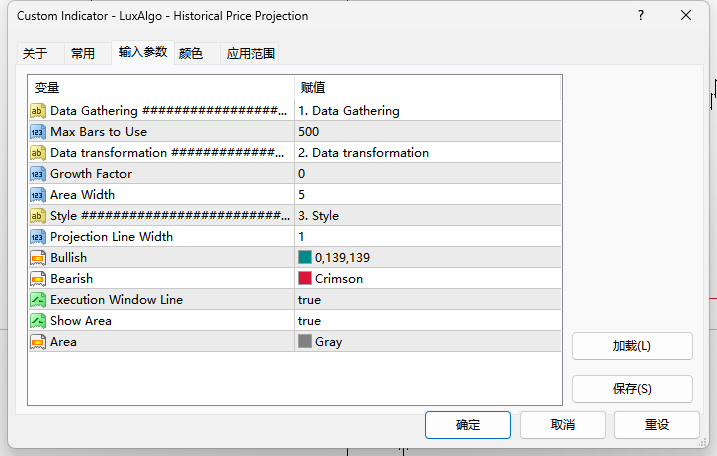Click the 取消 button
717x456 pixels.
coord(562,425)
